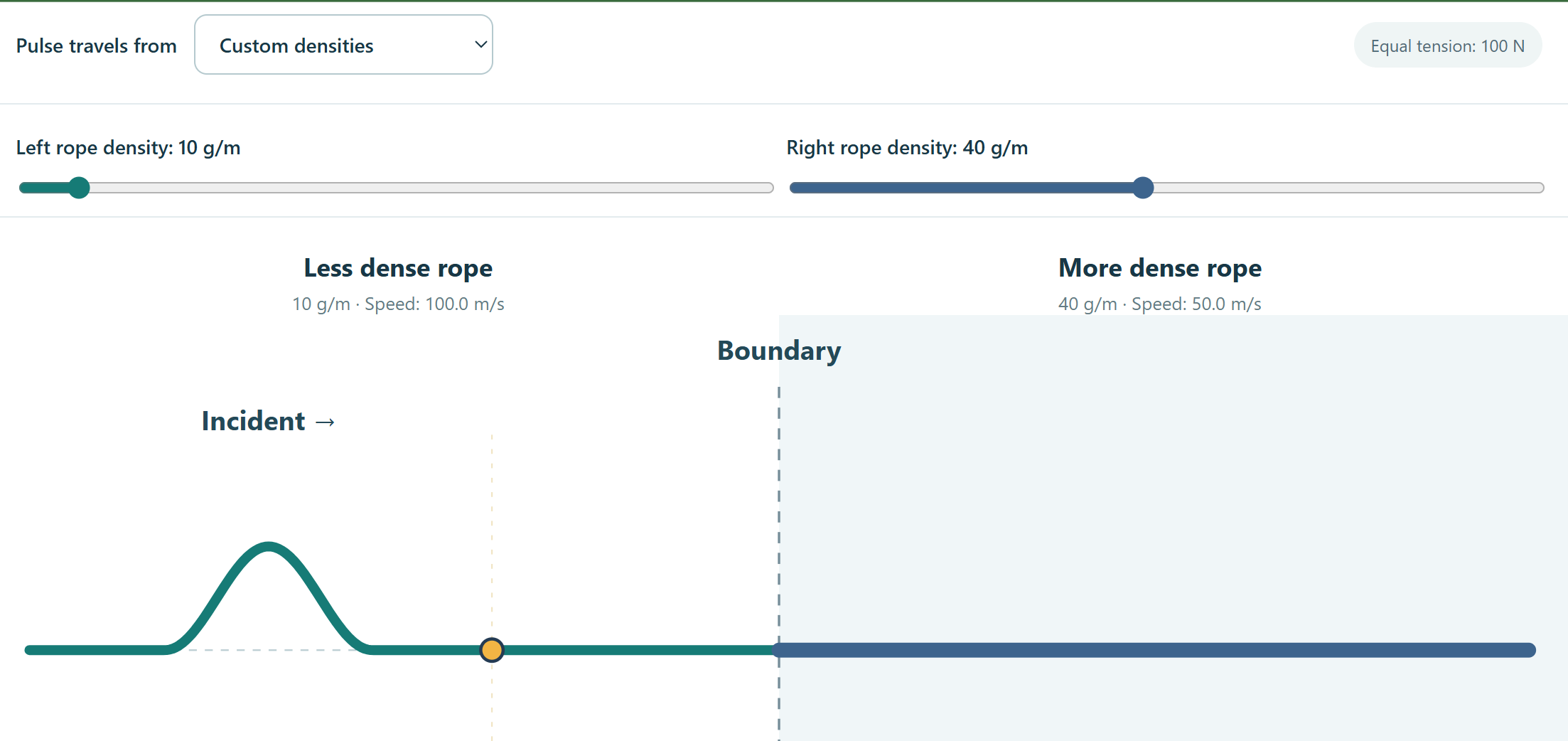Image resolution: width=1568 pixels, height=741 pixels.
Task: Click the incident pulse peak
Action: [x=269, y=547]
